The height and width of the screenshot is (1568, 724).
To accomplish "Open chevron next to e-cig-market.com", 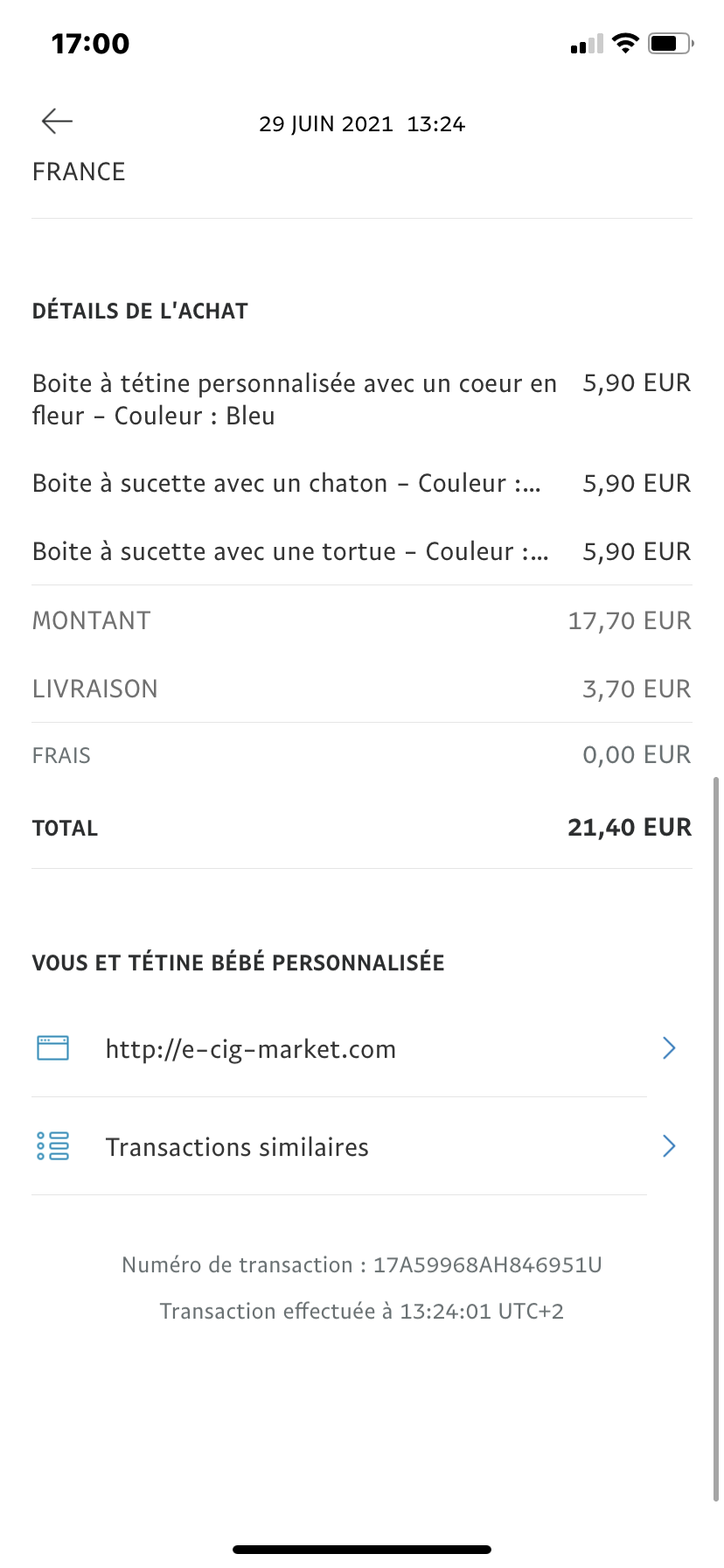I will (x=669, y=1047).
